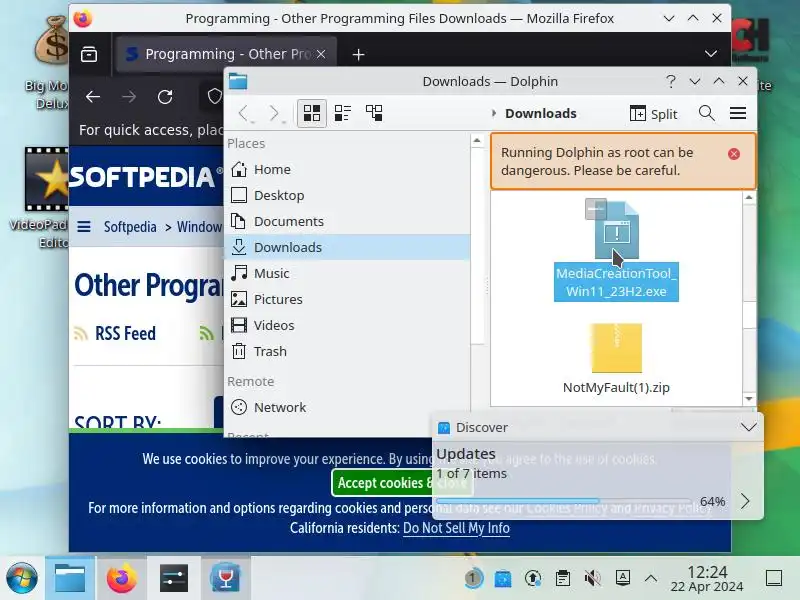
Task: Click Firefox tracking protection shield
Action: coord(215,96)
